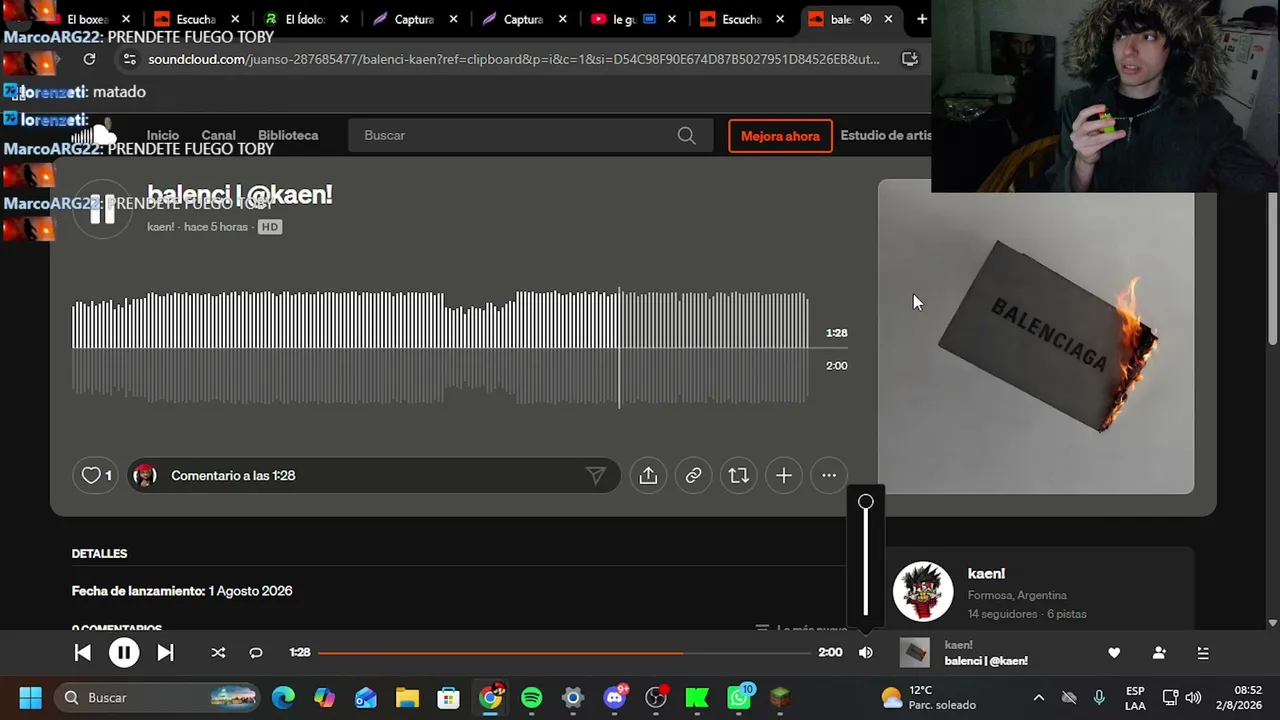This screenshot has height=720, width=1280.
Task: Mute the audio with the player volume icon
Action: [866, 653]
